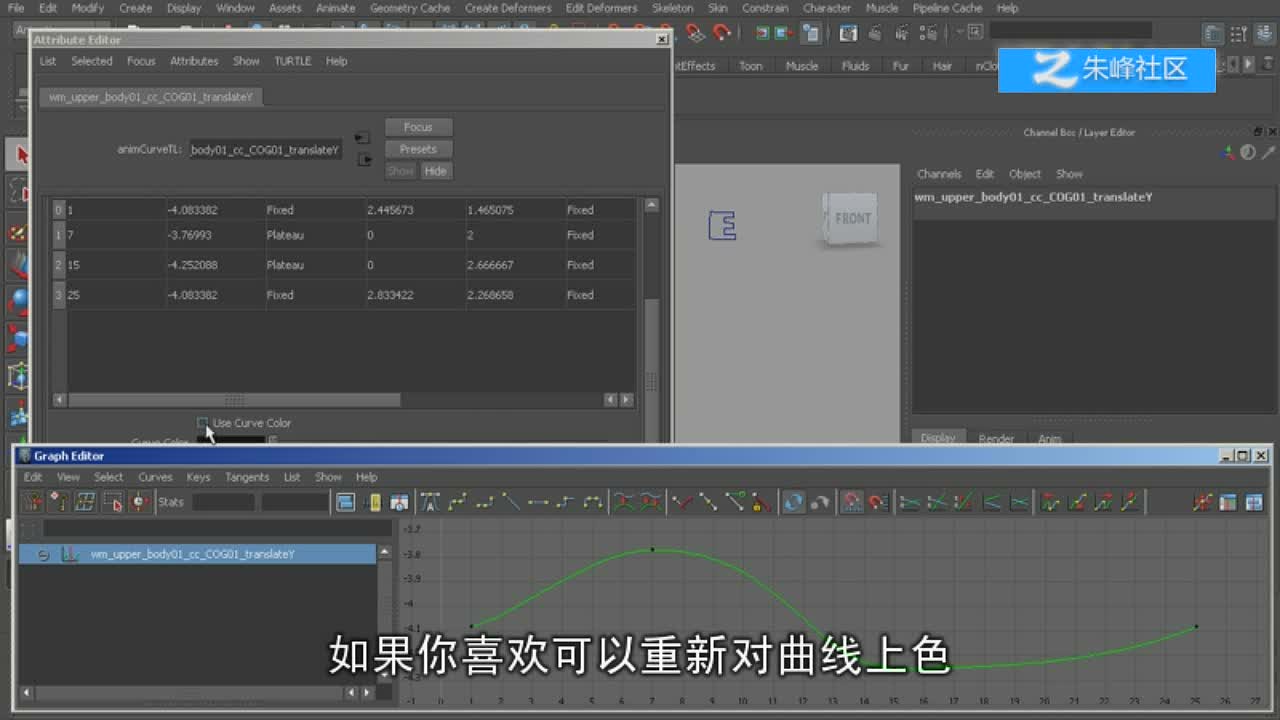Select key row with value -3.76993
Image resolution: width=1280 pixels, height=720 pixels.
point(344,235)
